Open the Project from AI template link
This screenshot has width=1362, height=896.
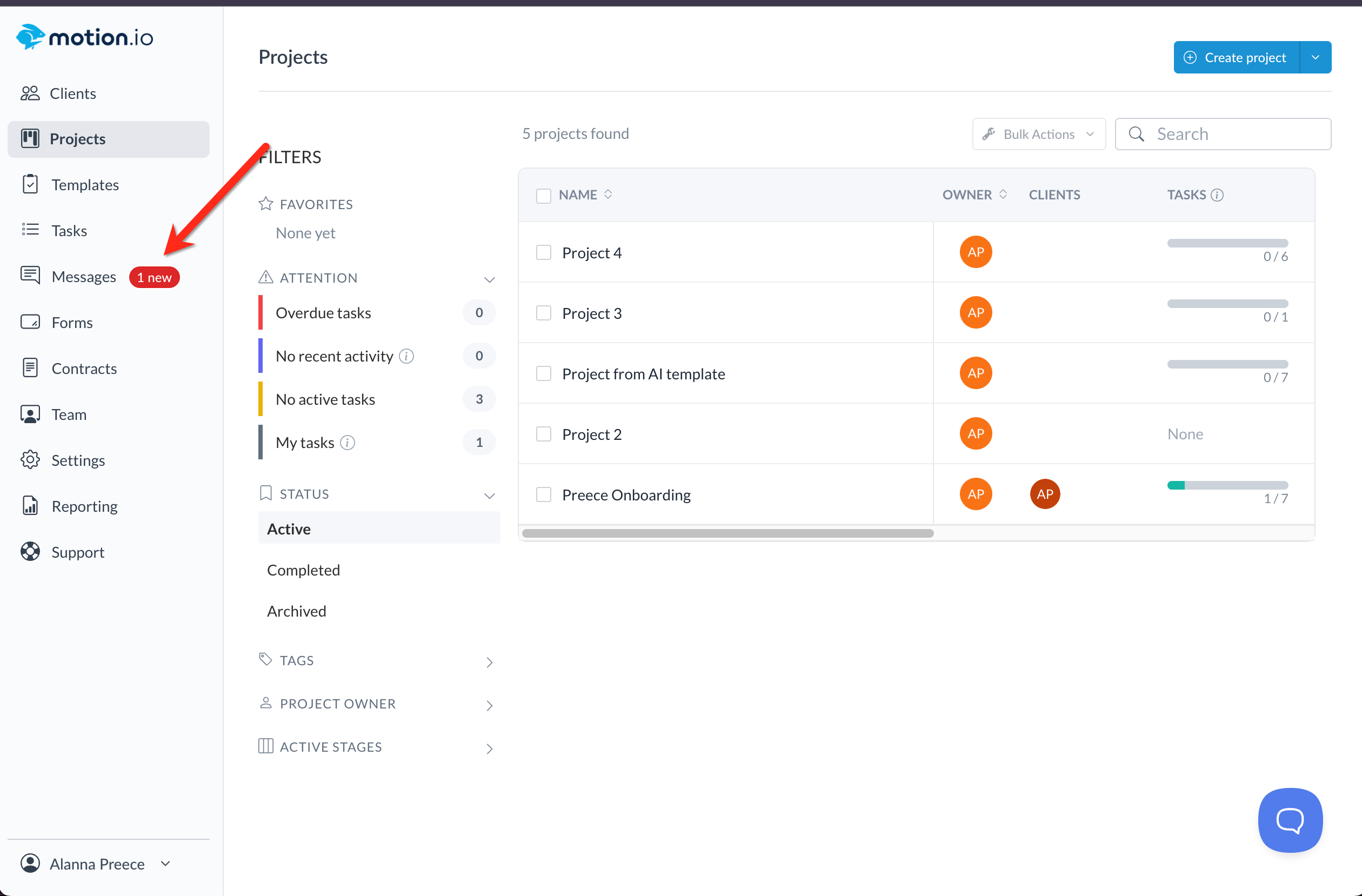point(643,373)
